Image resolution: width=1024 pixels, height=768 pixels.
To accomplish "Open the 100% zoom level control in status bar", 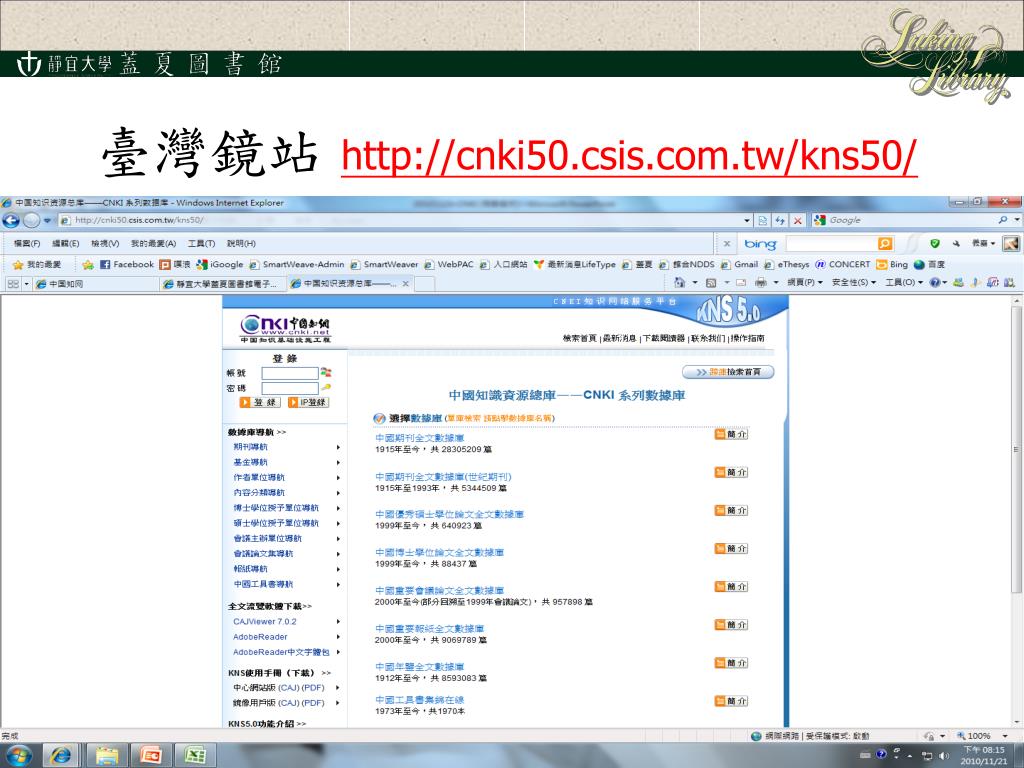I will (x=983, y=736).
